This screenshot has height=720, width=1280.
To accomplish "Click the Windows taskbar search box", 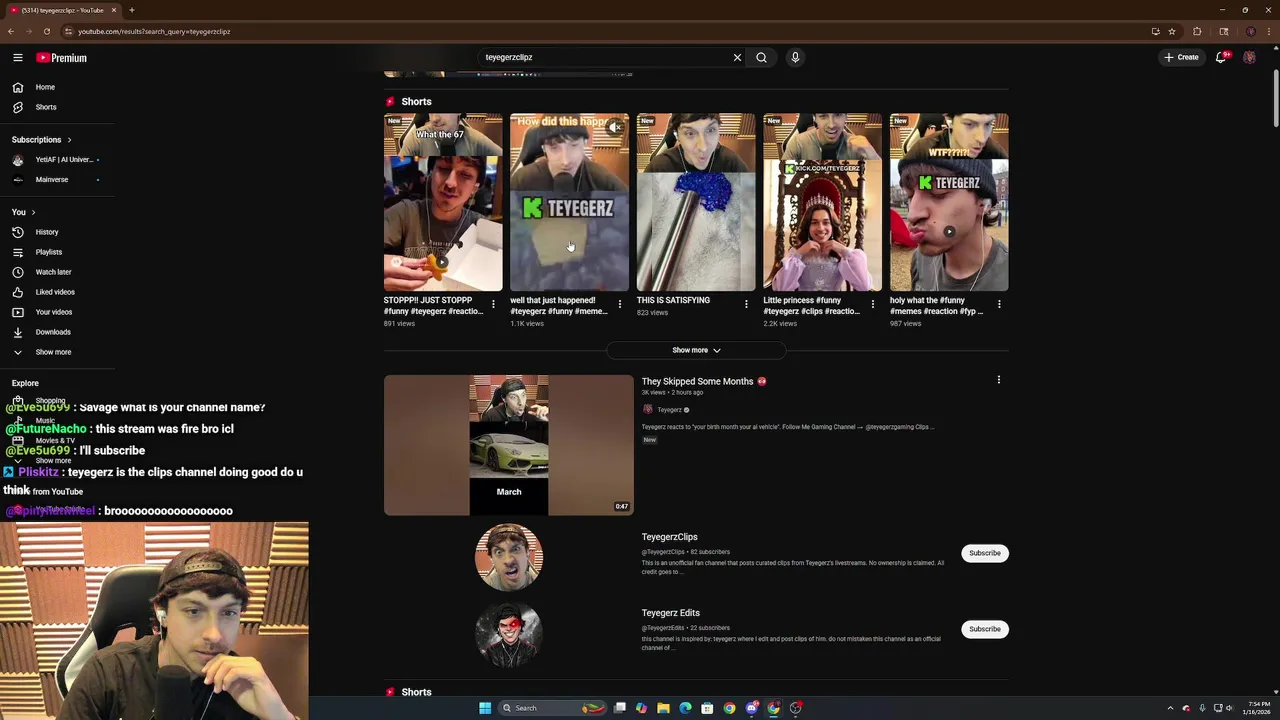I will [x=552, y=708].
